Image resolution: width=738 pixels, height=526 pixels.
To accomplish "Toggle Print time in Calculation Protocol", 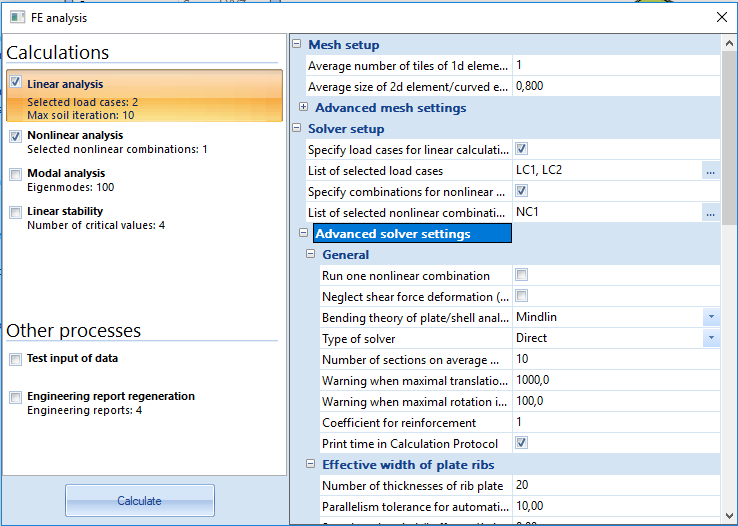I will click(521, 443).
